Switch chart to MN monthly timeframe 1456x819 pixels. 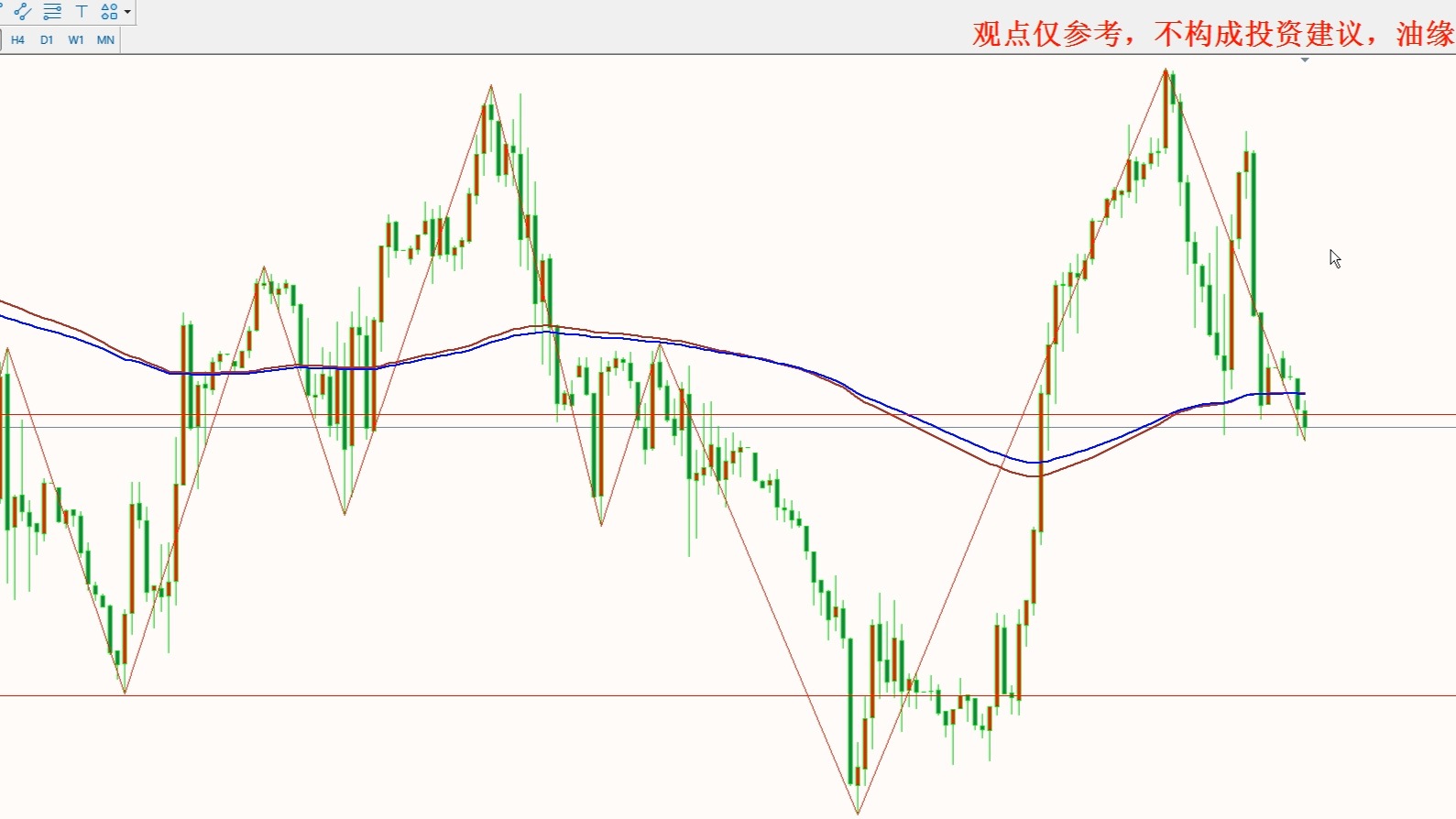105,40
